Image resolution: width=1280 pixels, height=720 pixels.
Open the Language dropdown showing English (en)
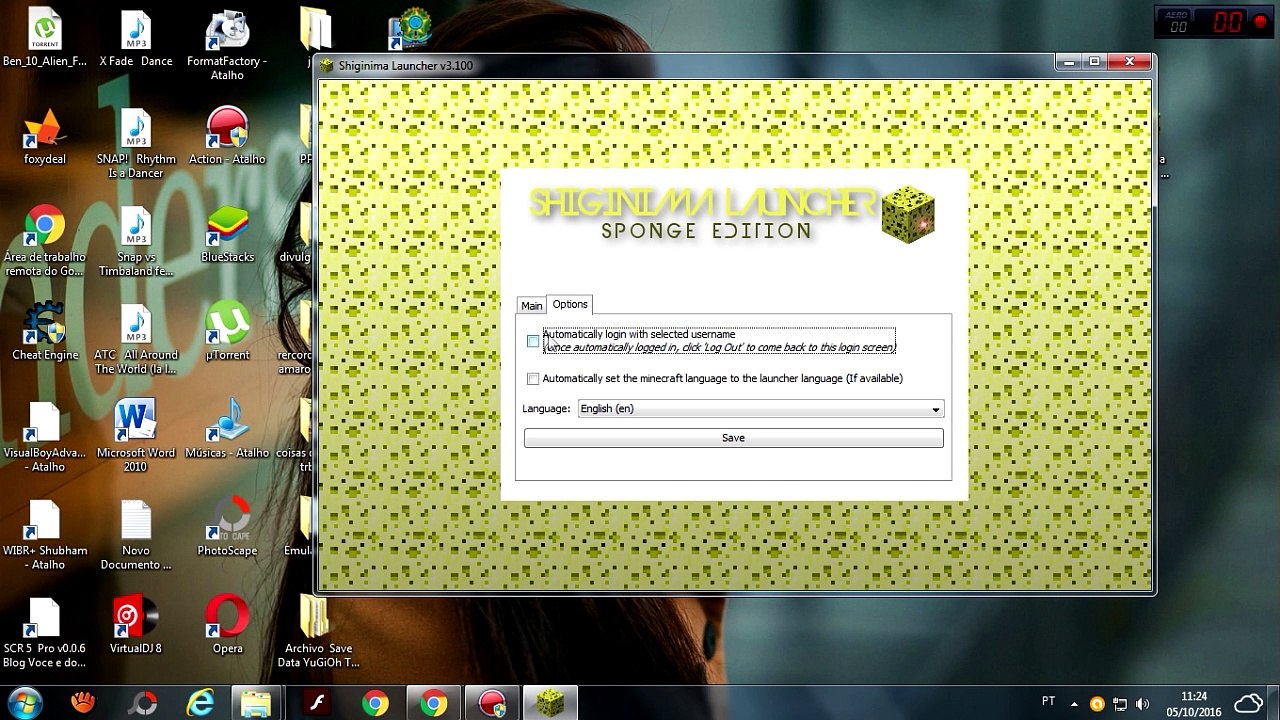pyautogui.click(x=760, y=409)
